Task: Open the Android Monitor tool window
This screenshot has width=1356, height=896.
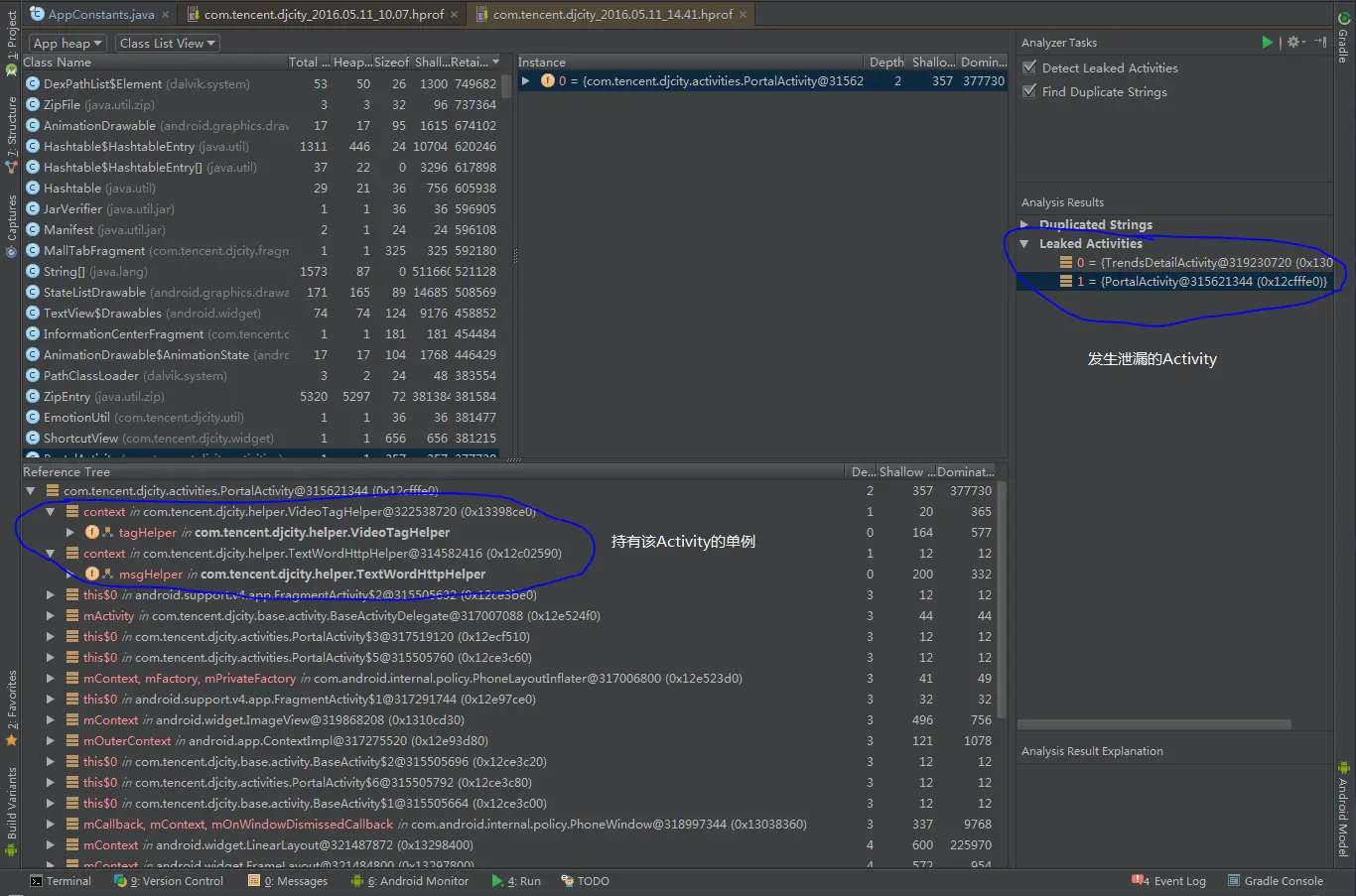Action: click(x=410, y=881)
